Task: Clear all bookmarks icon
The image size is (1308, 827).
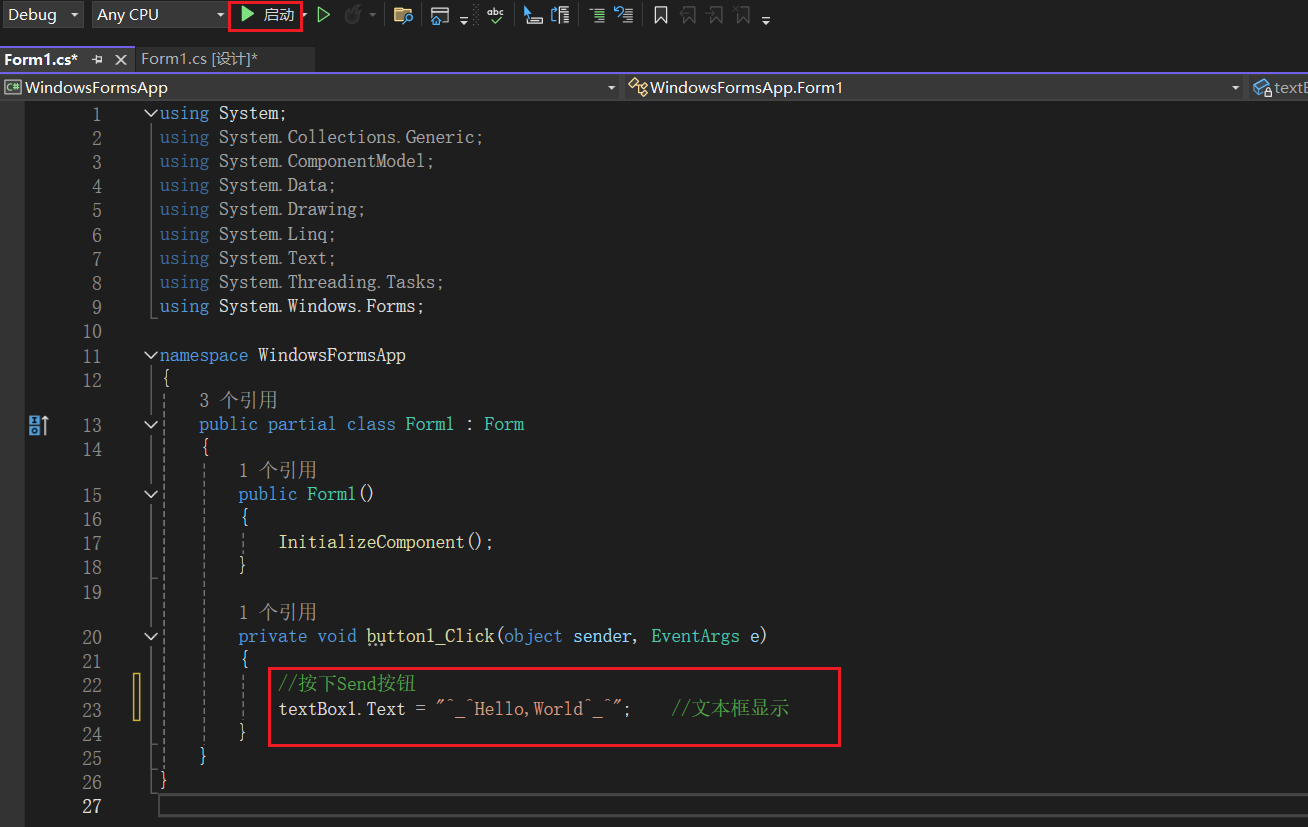Action: (741, 15)
